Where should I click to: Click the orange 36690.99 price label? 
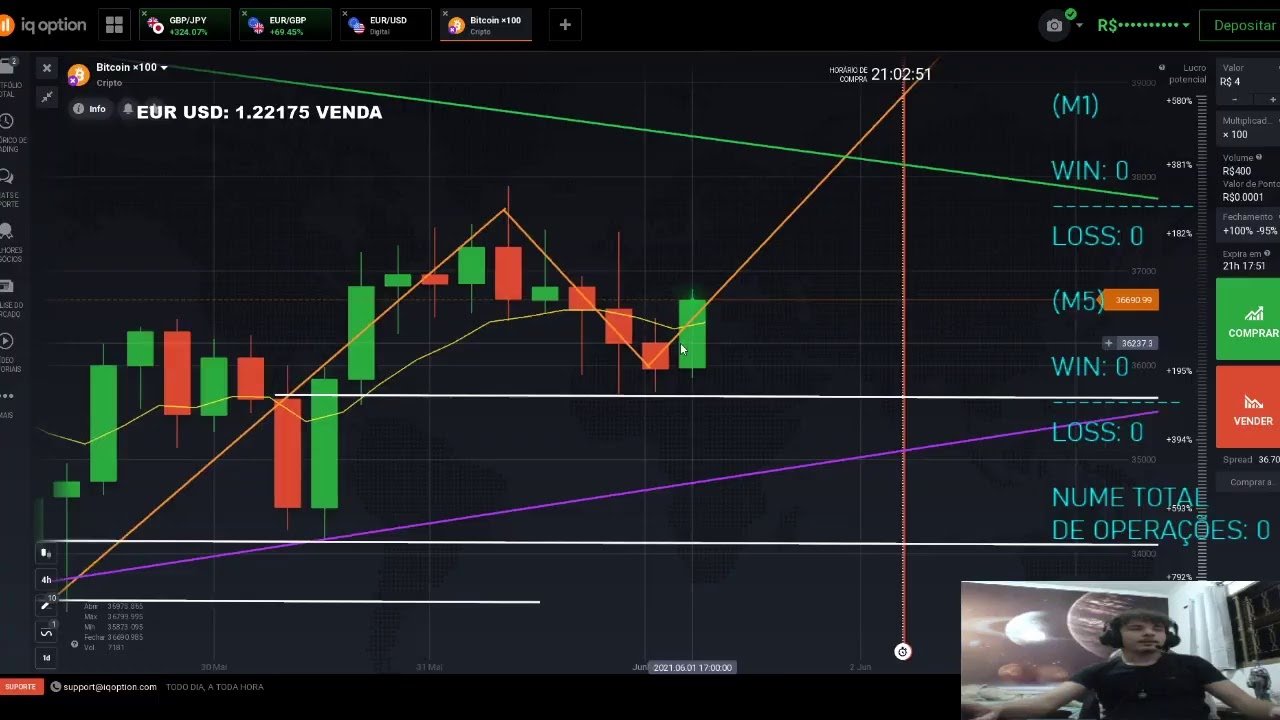(1131, 300)
